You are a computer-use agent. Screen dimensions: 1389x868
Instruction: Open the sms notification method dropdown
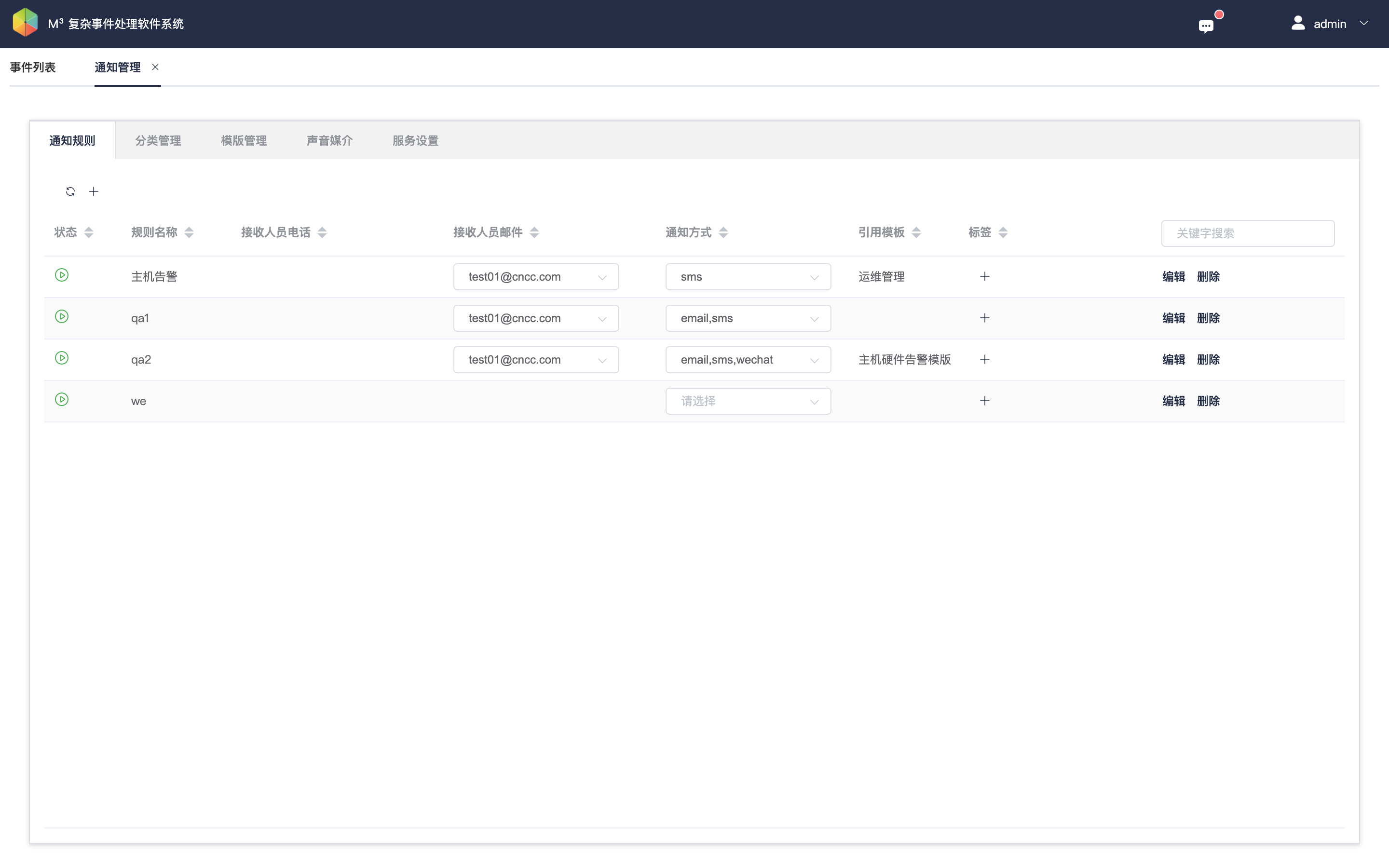(748, 277)
